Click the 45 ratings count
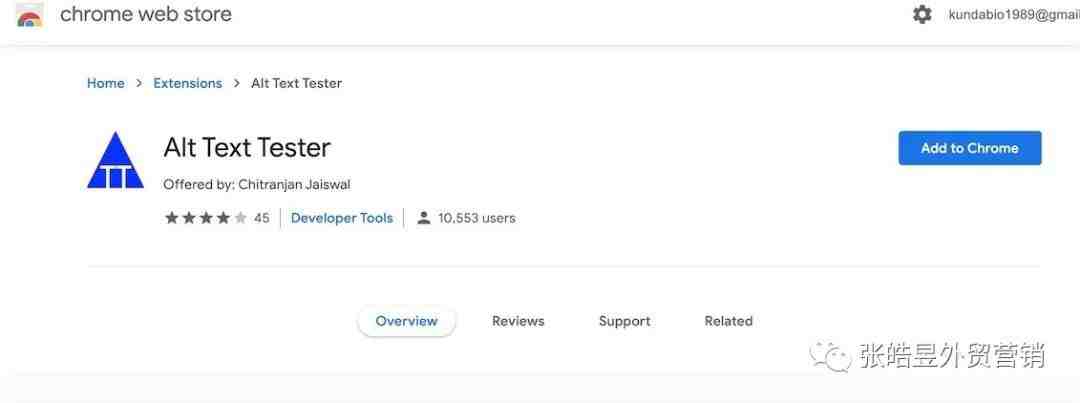1080x403 pixels. 261,218
